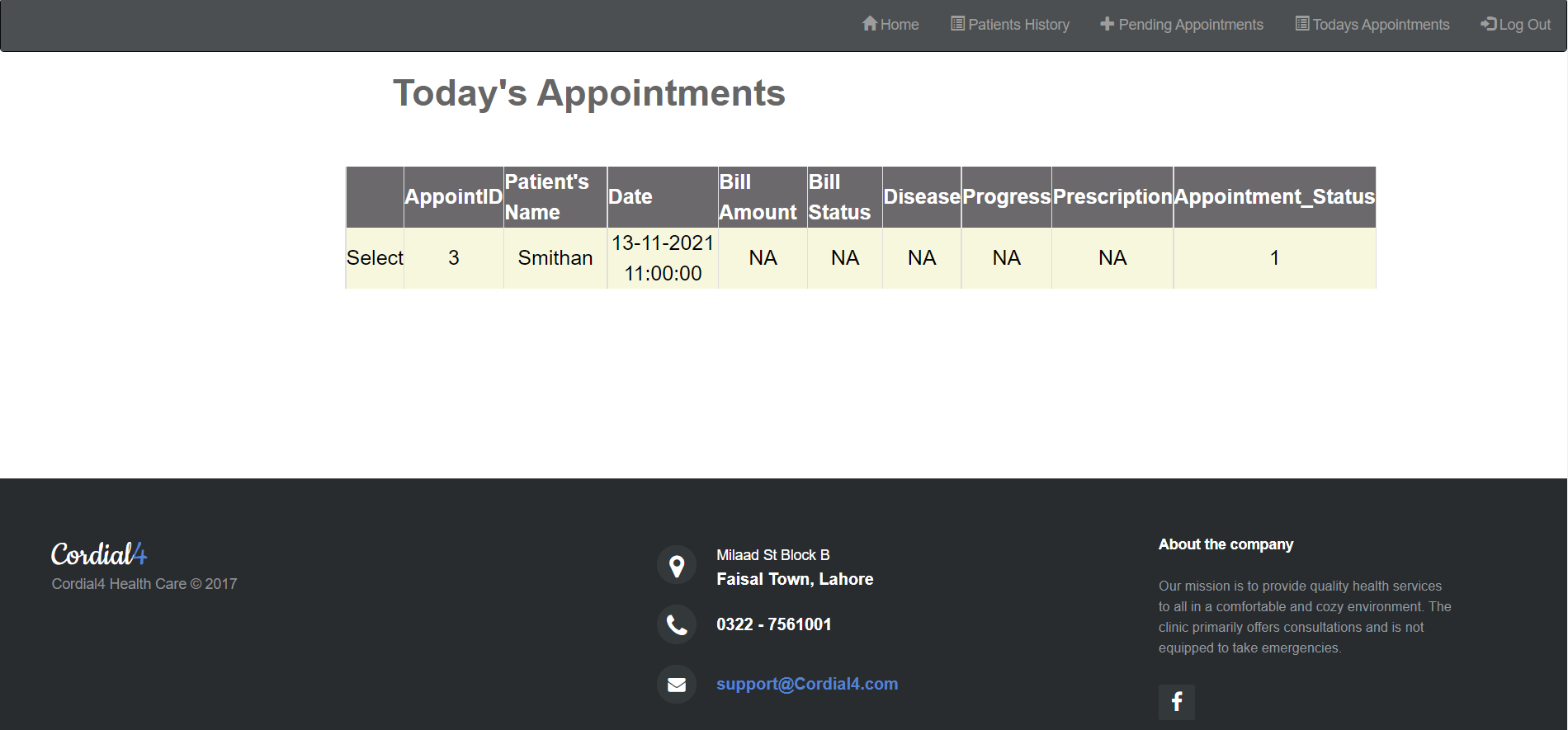The width and height of the screenshot is (1568, 730).
Task: Click the map location pin icon
Action: 677,566
